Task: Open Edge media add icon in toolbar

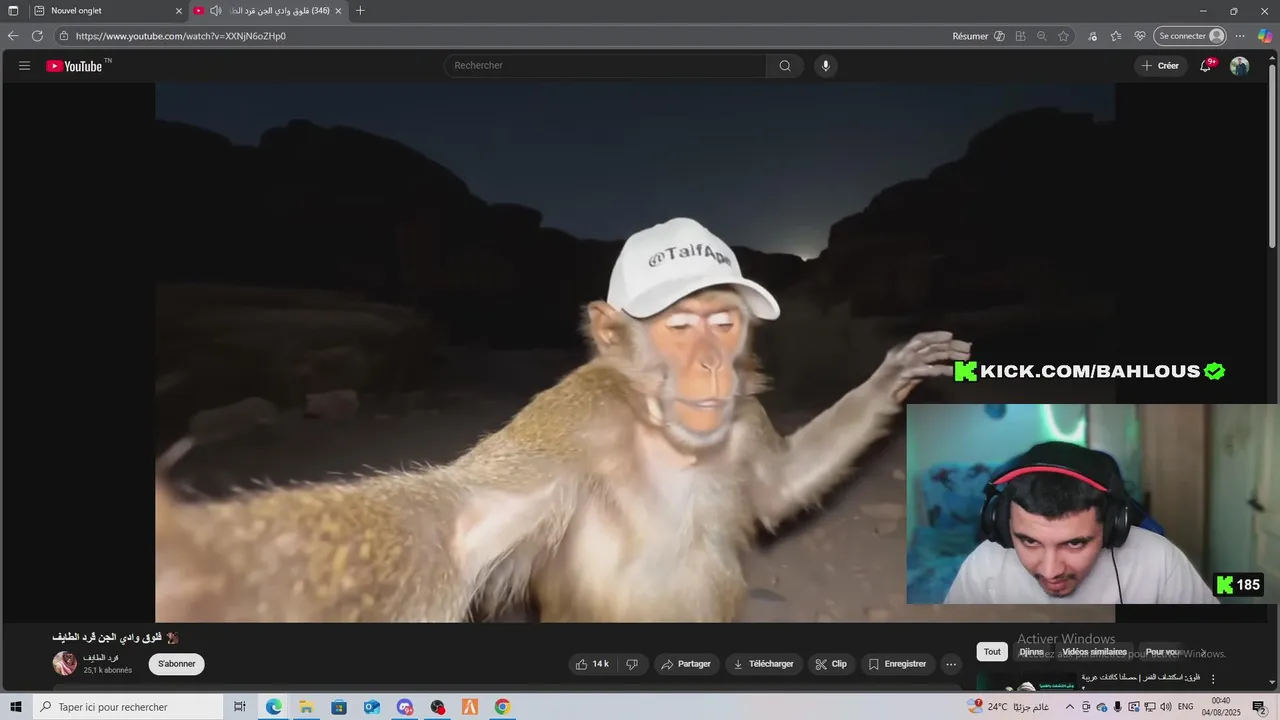Action: [x=1091, y=36]
